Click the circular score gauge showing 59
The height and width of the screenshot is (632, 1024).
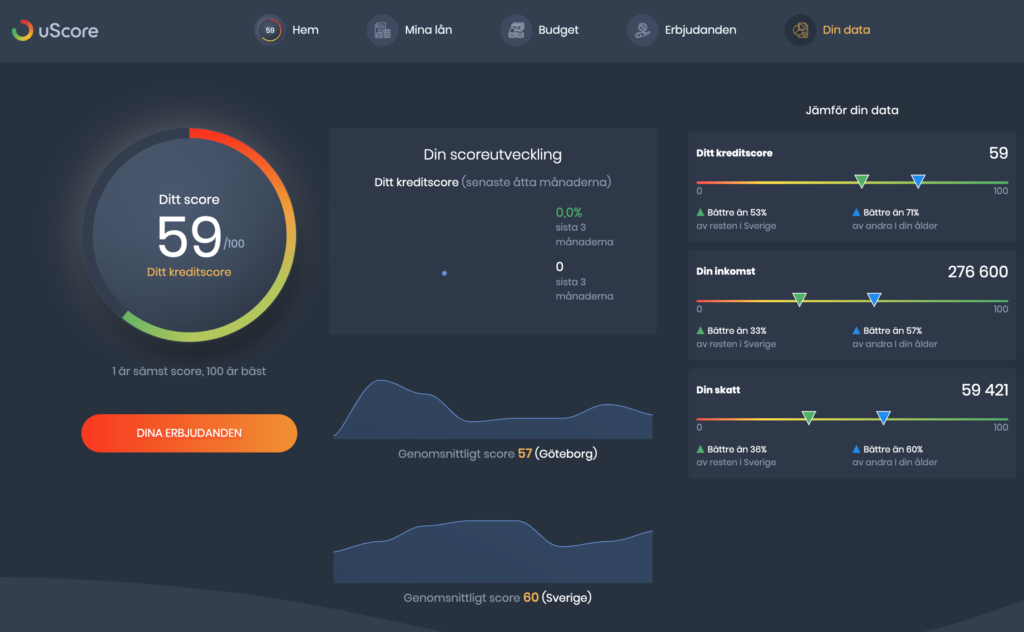(189, 235)
